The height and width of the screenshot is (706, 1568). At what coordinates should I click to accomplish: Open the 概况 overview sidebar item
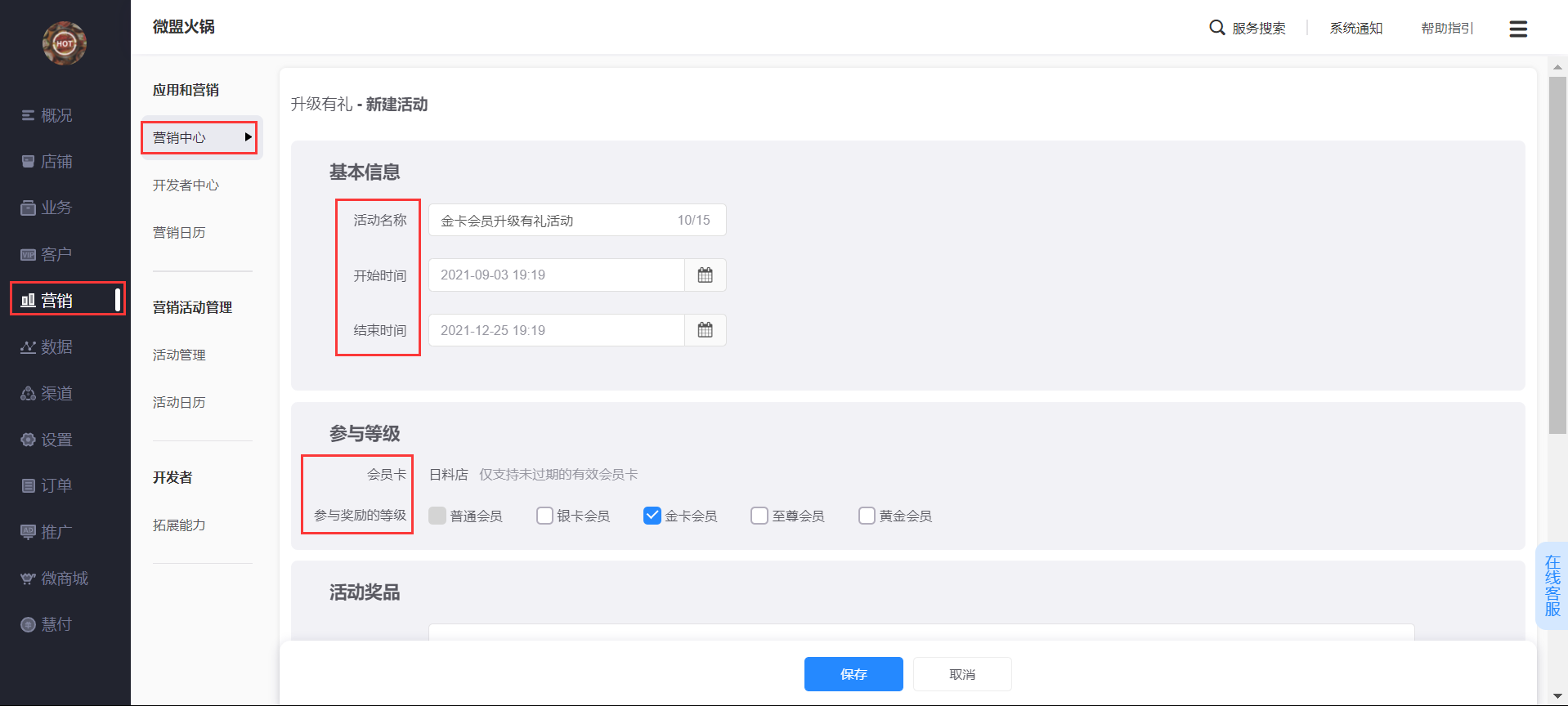click(47, 115)
